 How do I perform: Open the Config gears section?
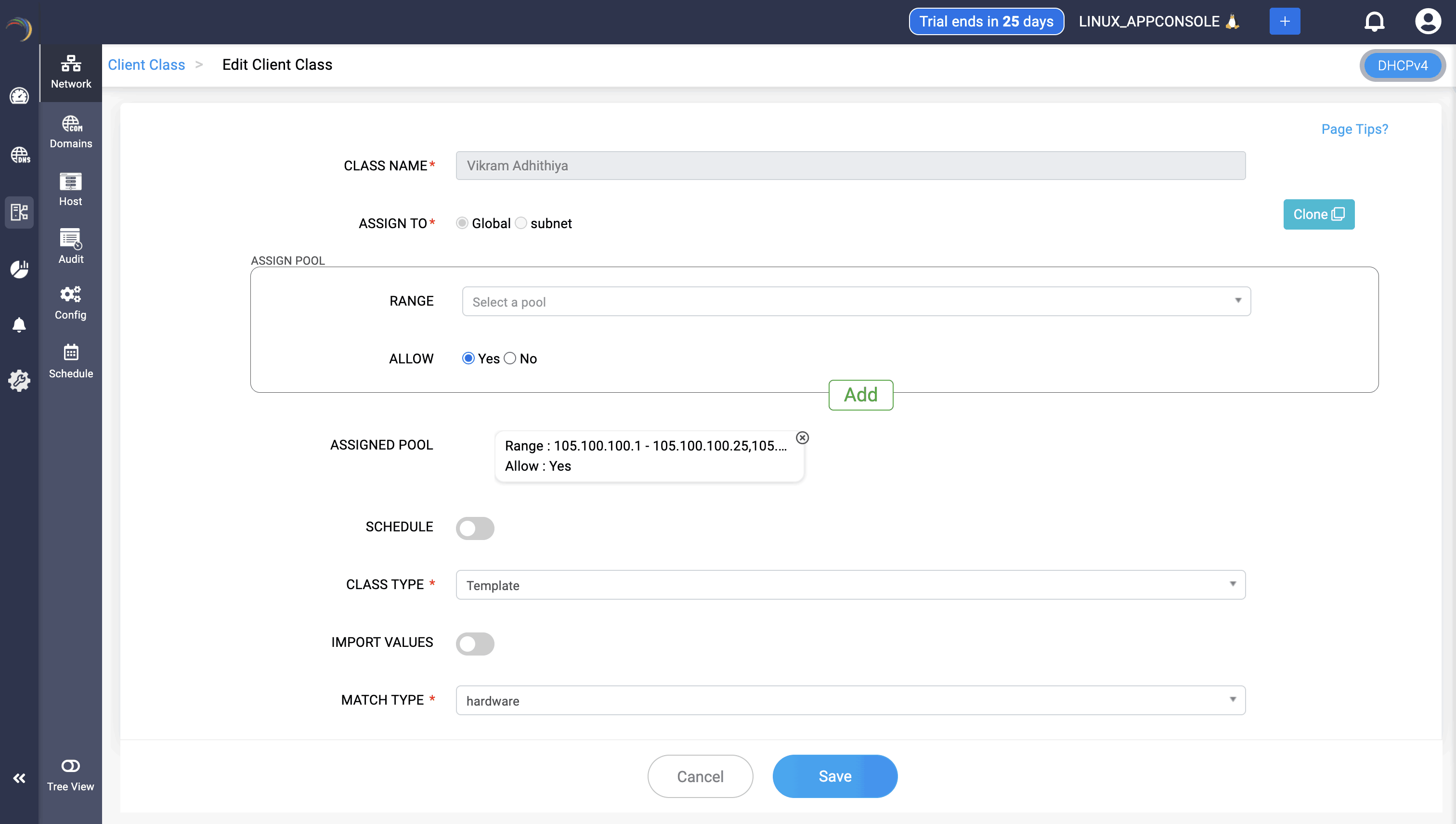pos(71,303)
